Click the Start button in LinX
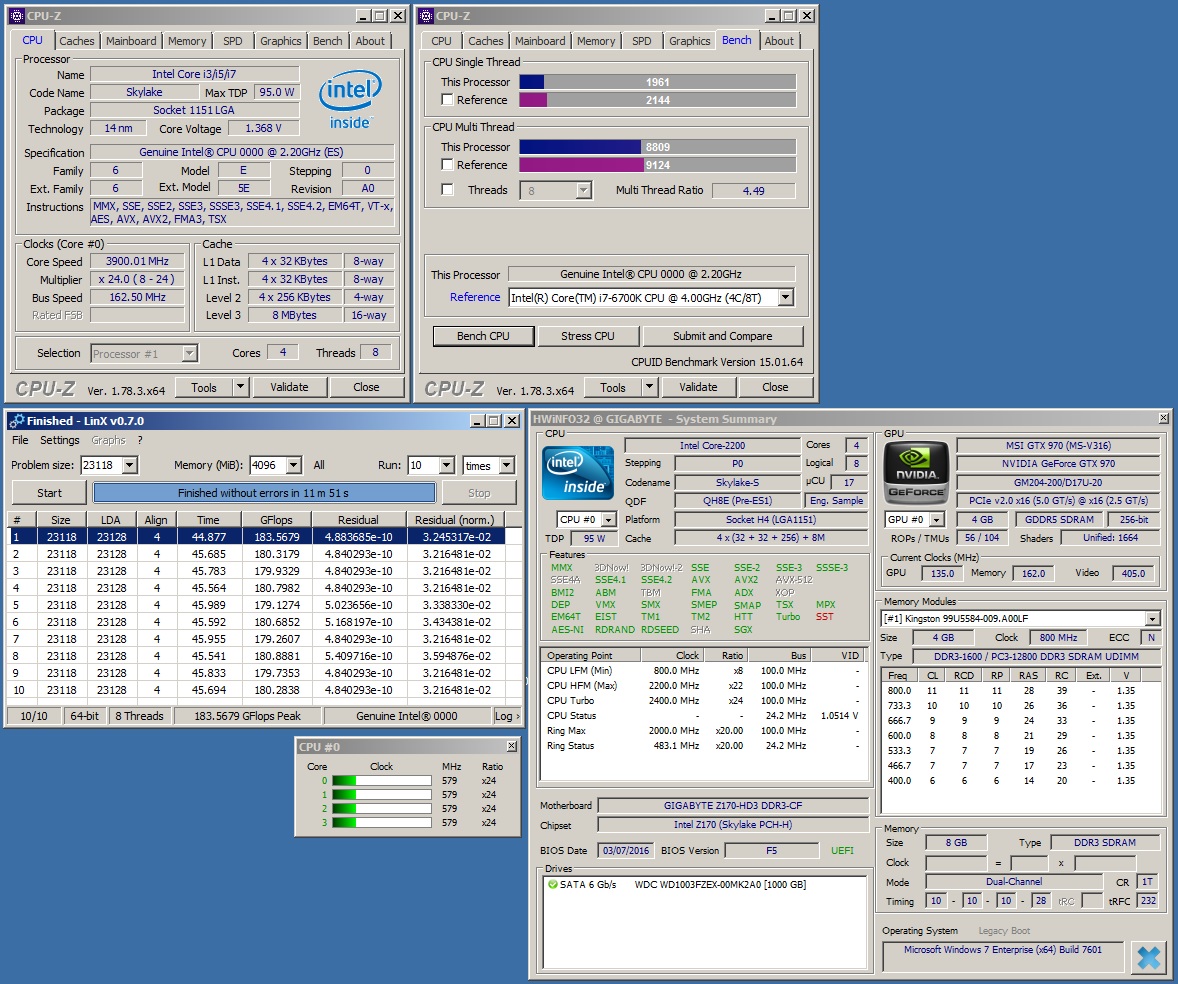This screenshot has width=1178, height=984. [49, 493]
